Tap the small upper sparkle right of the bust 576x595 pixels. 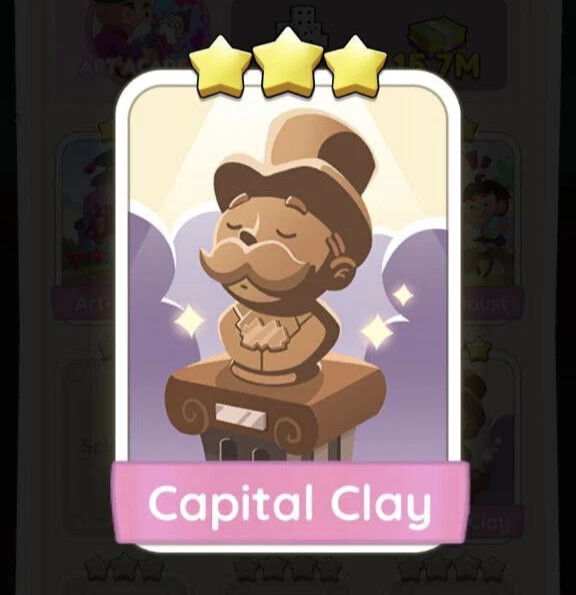point(401,296)
